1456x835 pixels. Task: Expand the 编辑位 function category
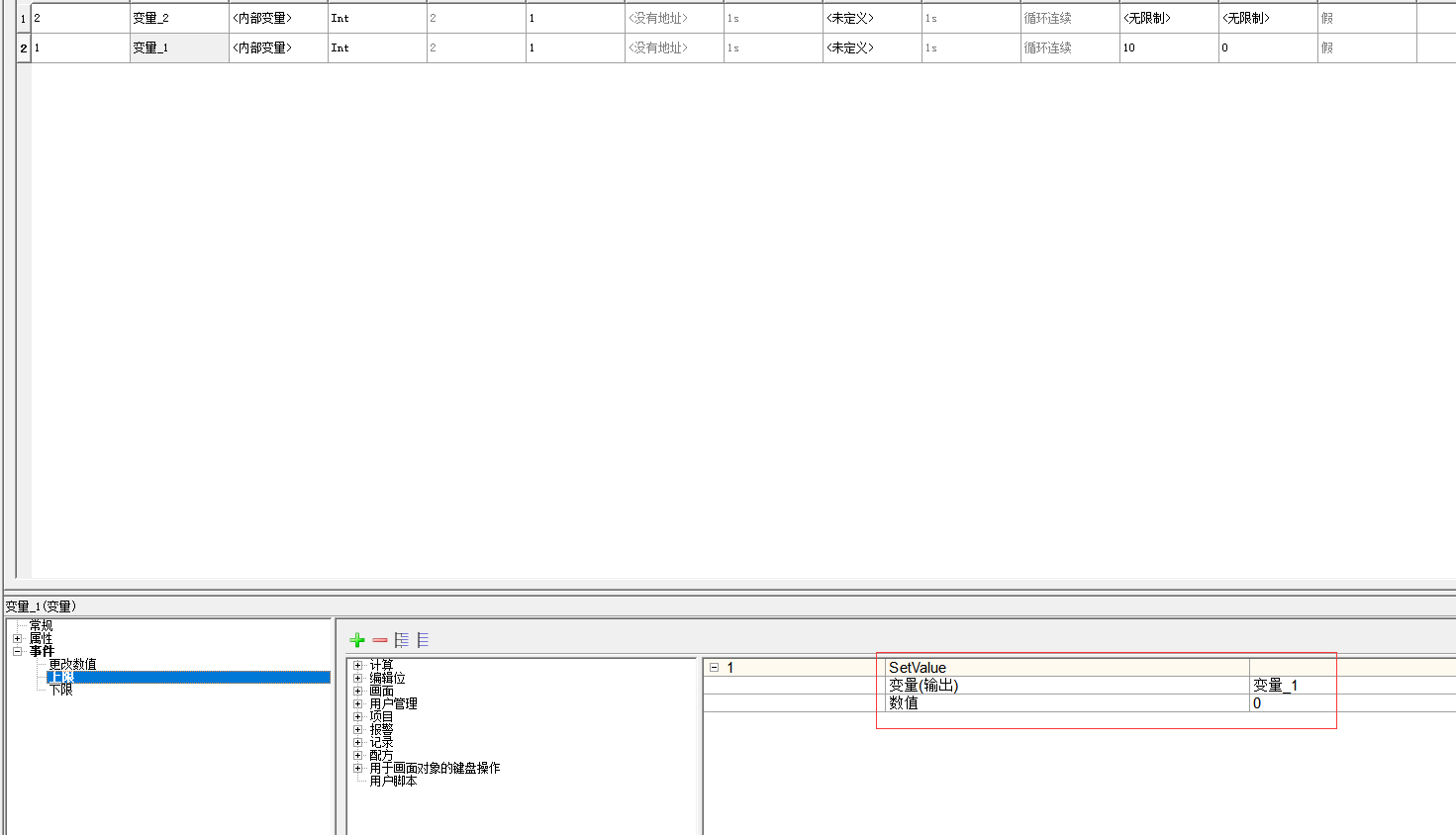(358, 679)
